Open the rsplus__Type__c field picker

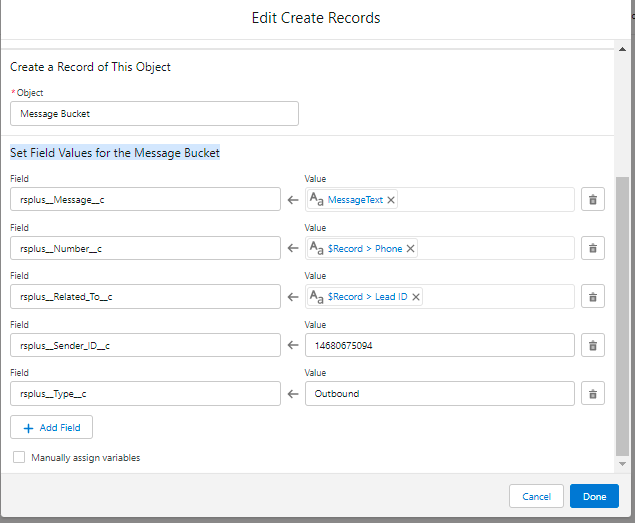[x=145, y=394]
